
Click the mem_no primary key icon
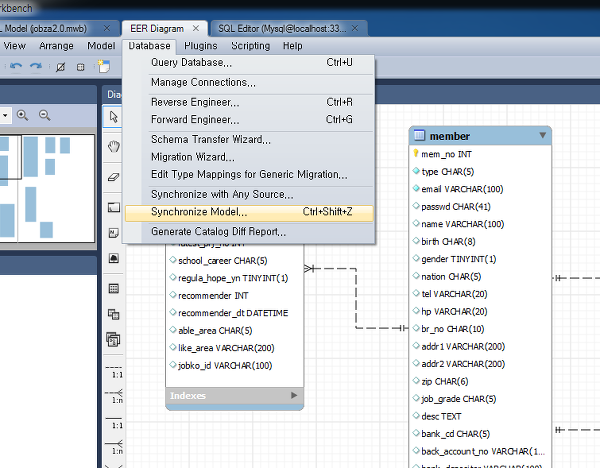coord(416,154)
